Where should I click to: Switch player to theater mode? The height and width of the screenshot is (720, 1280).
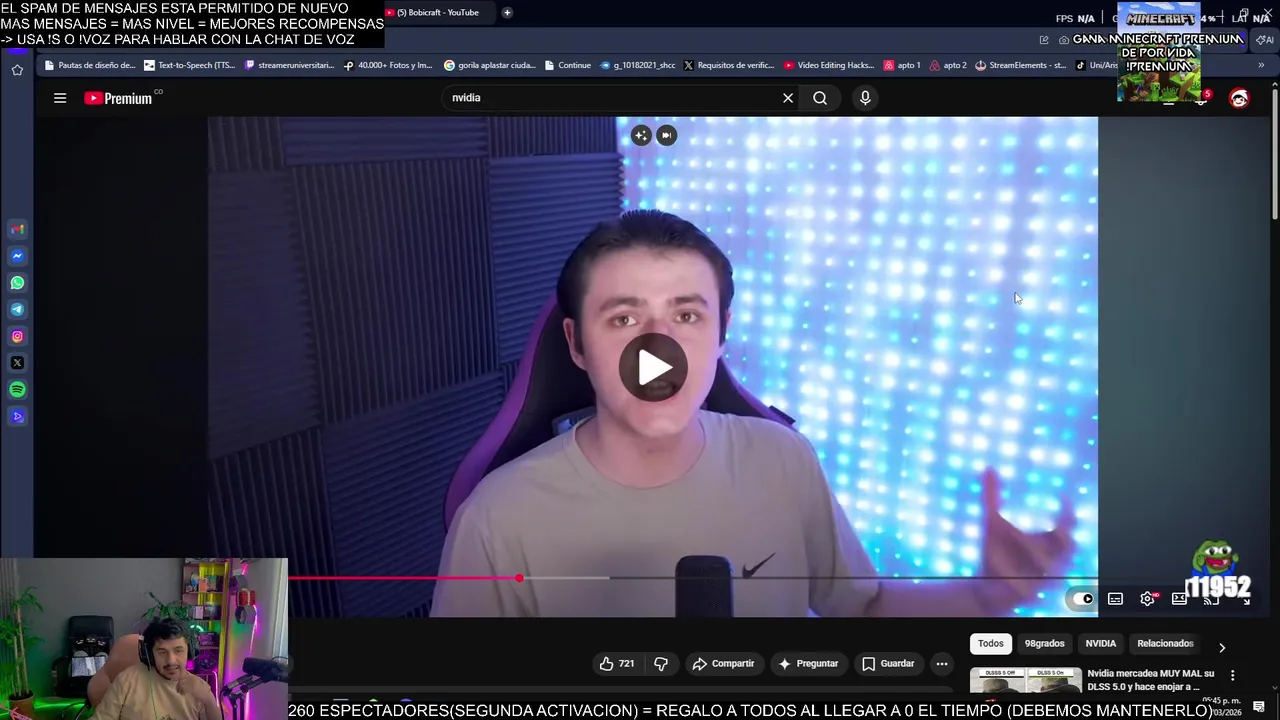coord(1179,599)
